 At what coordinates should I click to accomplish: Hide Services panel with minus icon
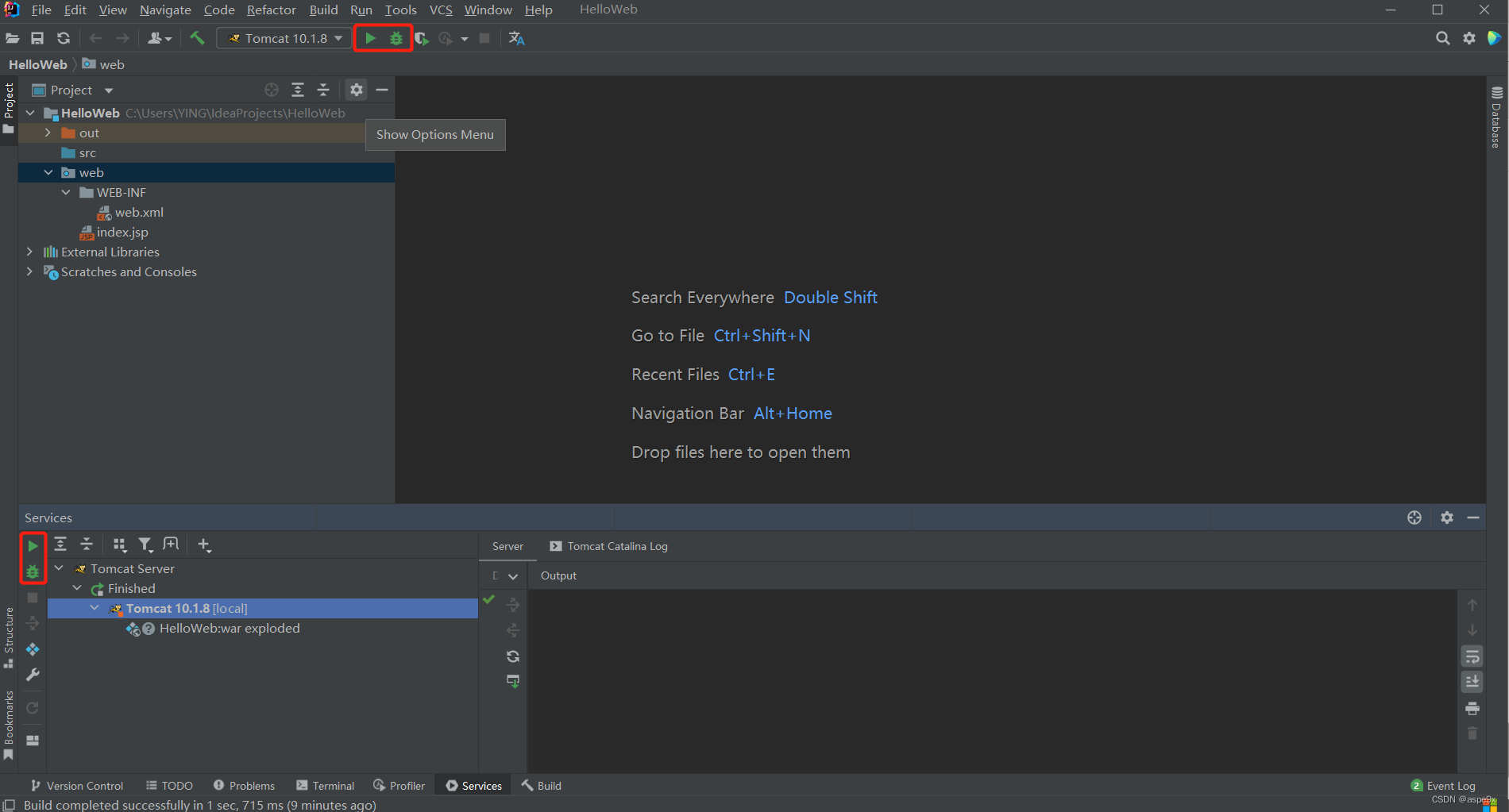coord(1473,518)
